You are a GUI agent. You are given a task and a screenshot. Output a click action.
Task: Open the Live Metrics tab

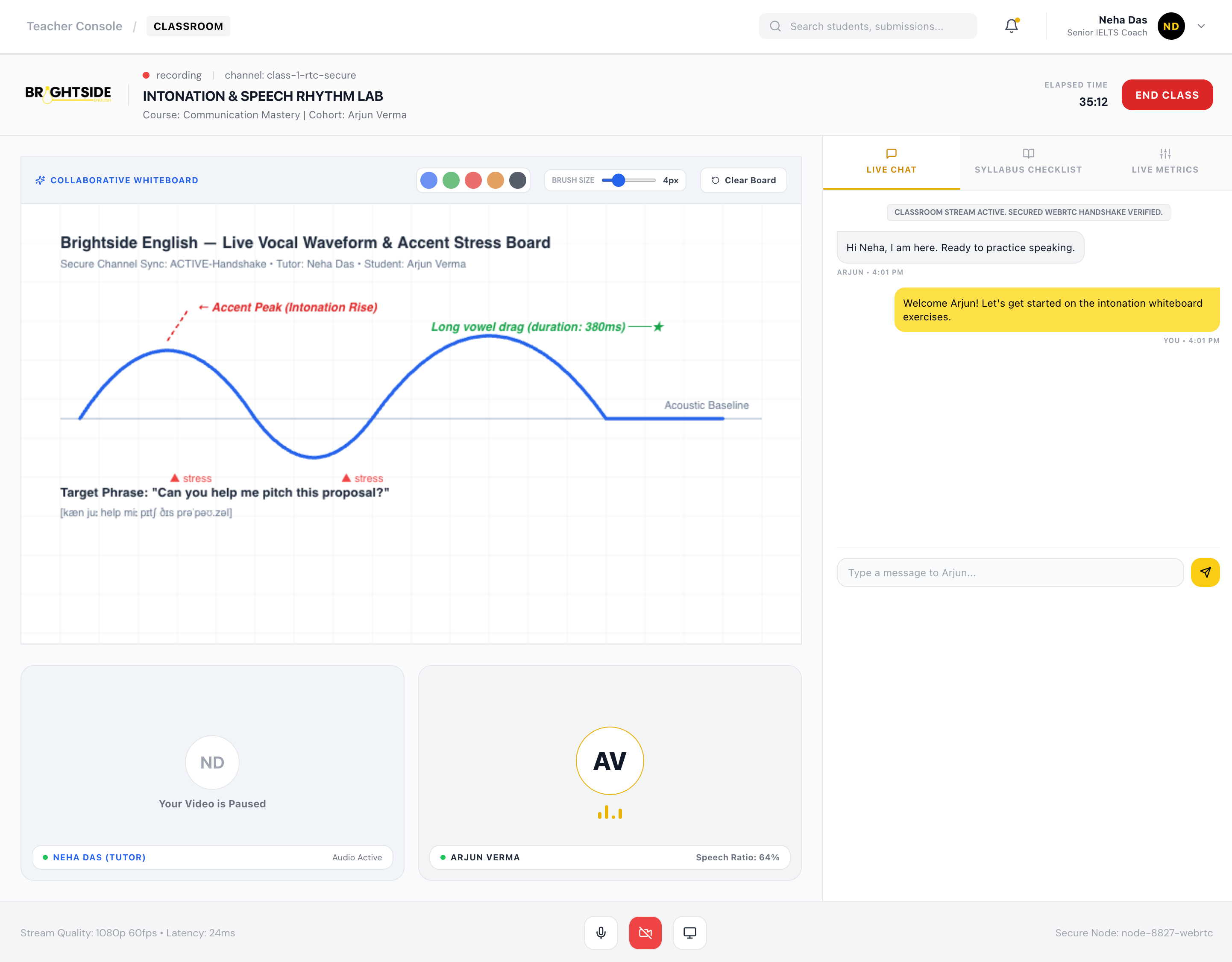(x=1165, y=162)
